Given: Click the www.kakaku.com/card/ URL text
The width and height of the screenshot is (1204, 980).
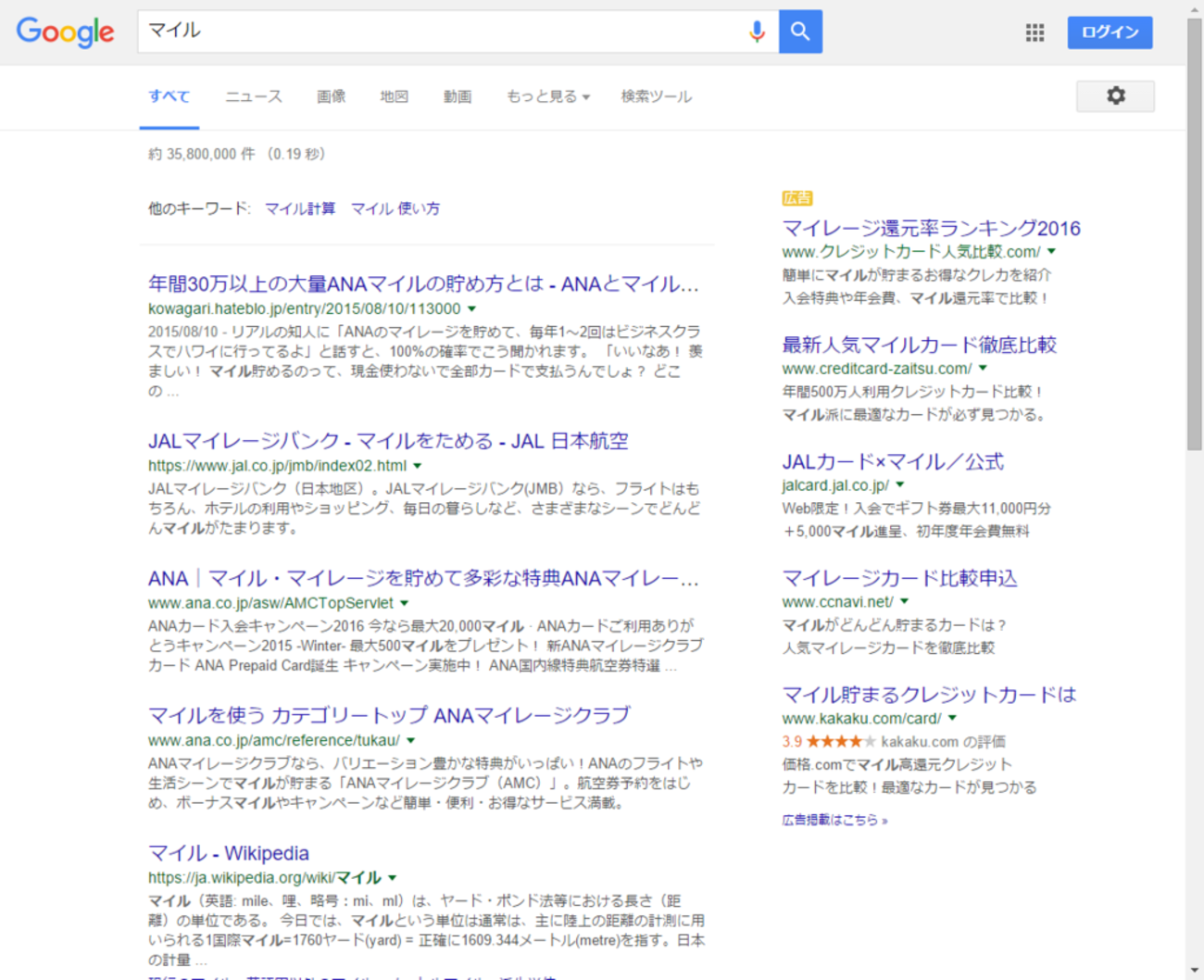Looking at the screenshot, I should (x=861, y=719).
